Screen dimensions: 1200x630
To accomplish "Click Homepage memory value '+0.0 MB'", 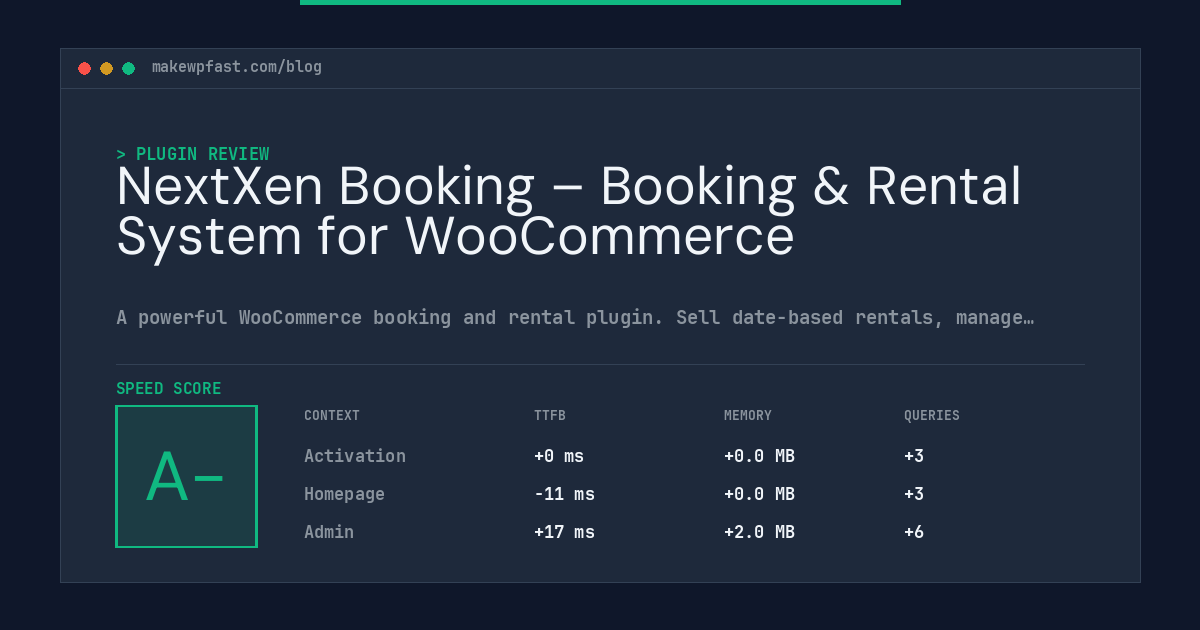I will [759, 494].
